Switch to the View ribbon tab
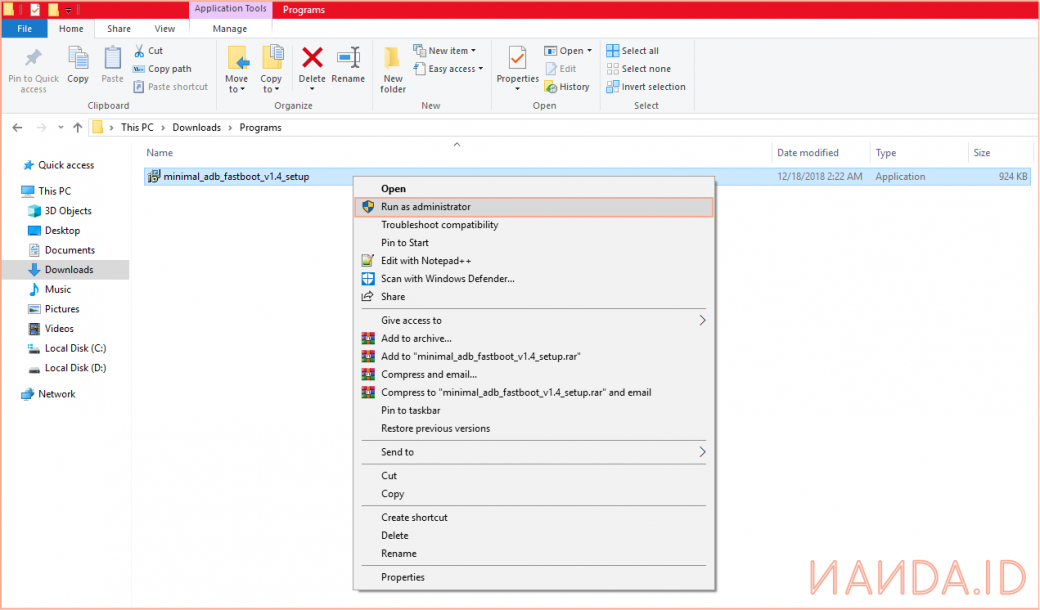 [x=165, y=29]
